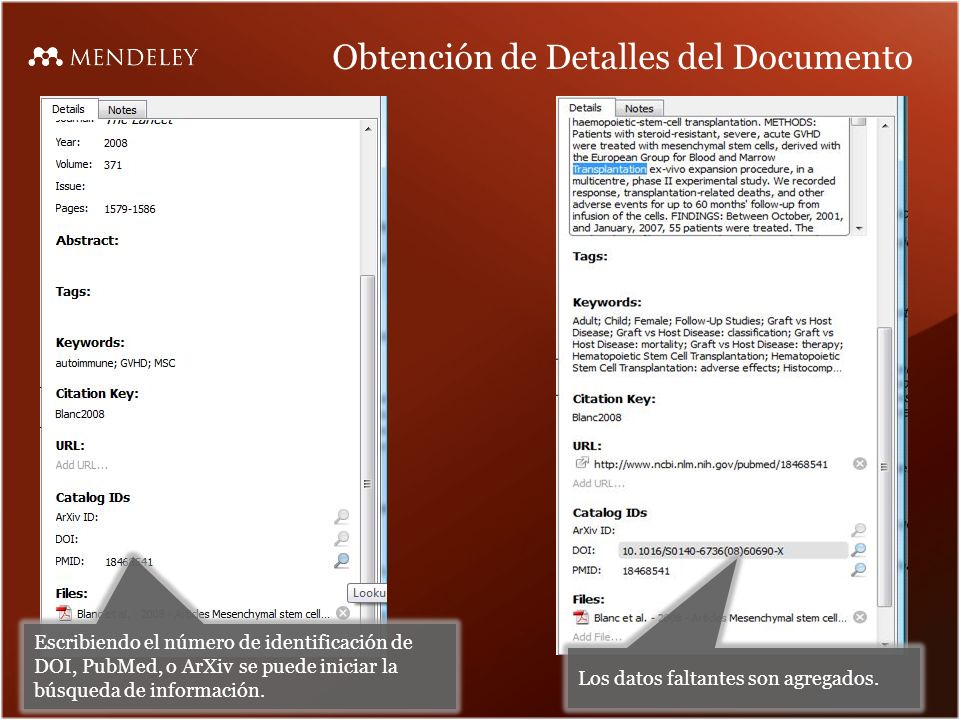
Task: Remove the PubMed URL entry
Action: tap(860, 463)
